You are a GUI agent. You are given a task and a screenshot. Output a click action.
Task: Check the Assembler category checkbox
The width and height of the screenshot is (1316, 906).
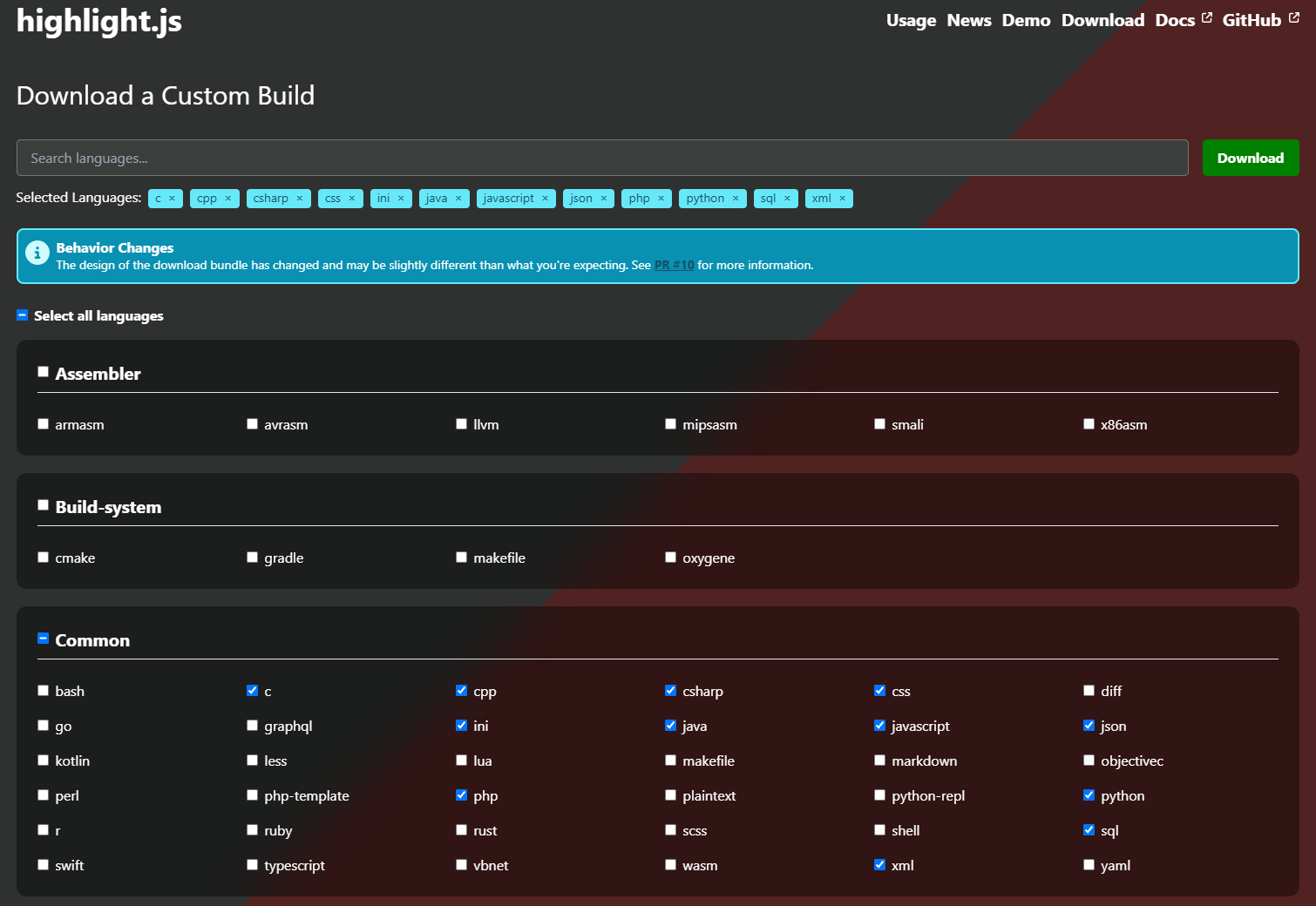tap(43, 372)
